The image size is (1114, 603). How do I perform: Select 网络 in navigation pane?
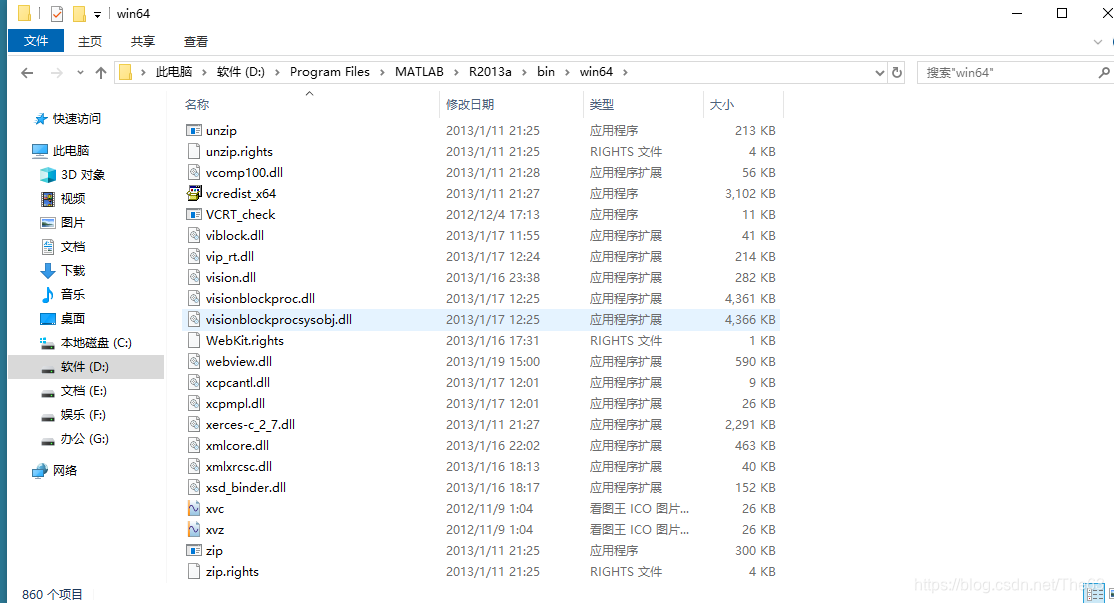point(65,471)
